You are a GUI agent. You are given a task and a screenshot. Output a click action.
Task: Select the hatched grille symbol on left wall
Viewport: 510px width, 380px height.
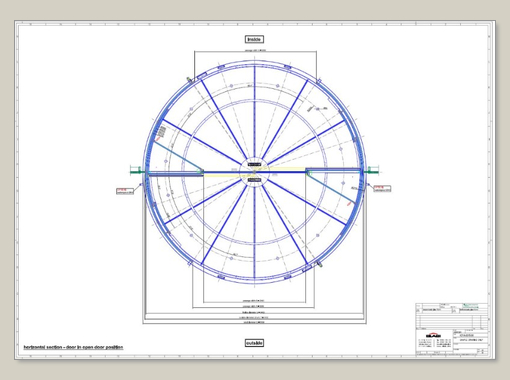click(x=162, y=131)
